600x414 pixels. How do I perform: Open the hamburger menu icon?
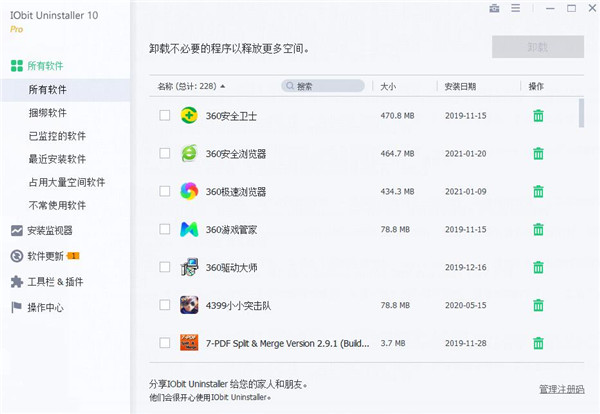pyautogui.click(x=515, y=8)
